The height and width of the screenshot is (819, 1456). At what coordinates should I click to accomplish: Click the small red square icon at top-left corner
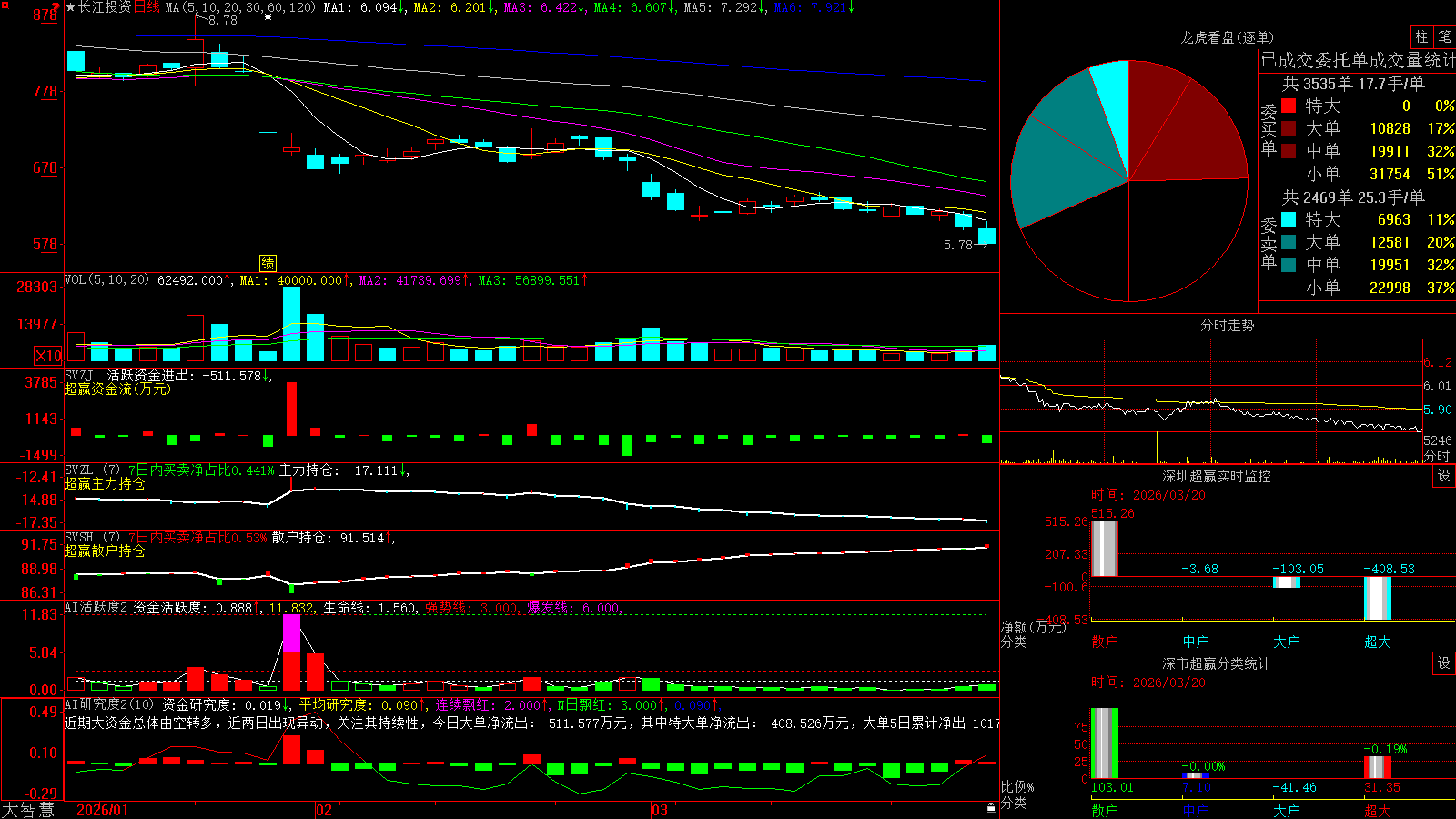point(5,5)
